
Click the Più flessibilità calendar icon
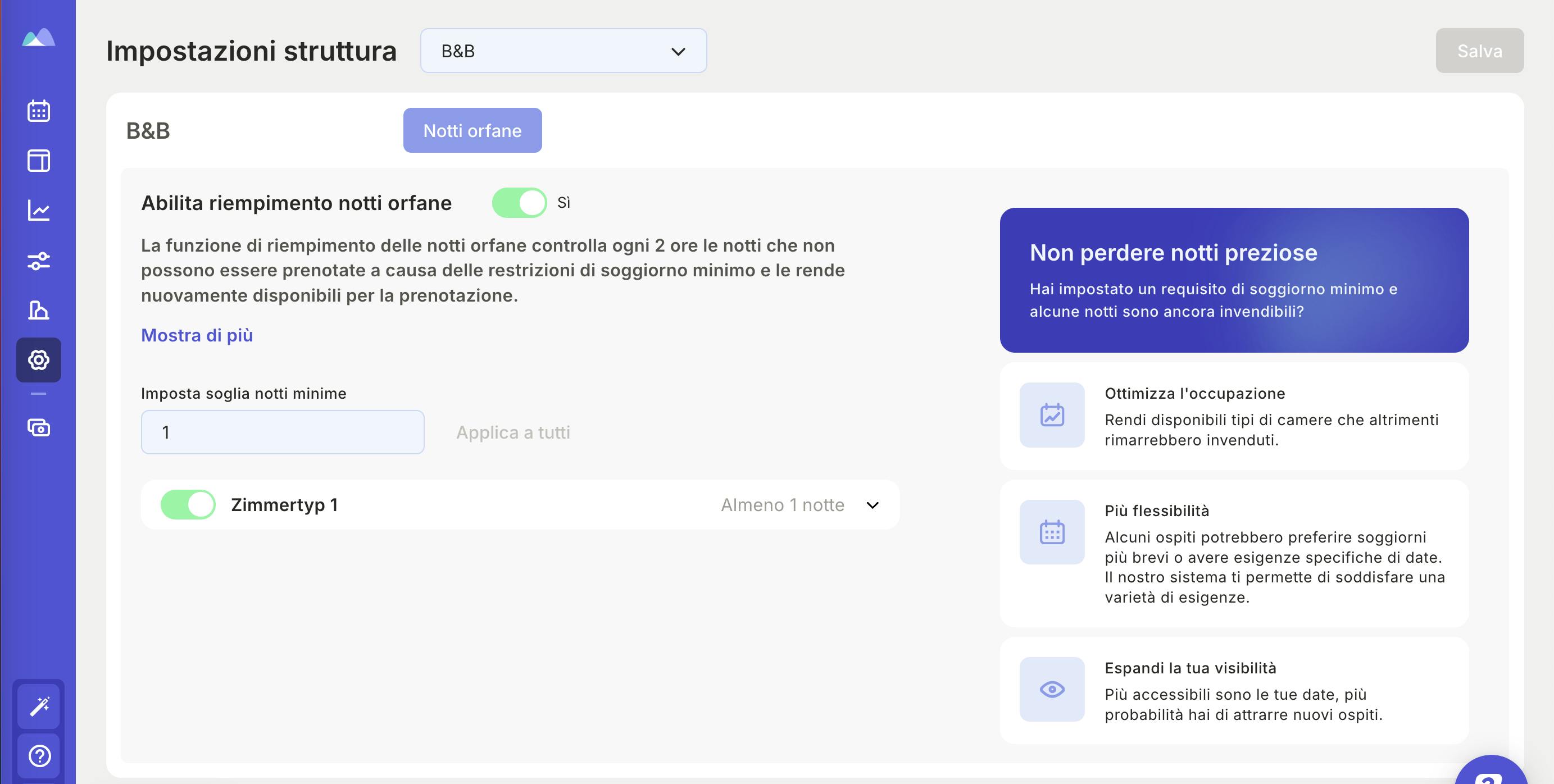tap(1052, 532)
